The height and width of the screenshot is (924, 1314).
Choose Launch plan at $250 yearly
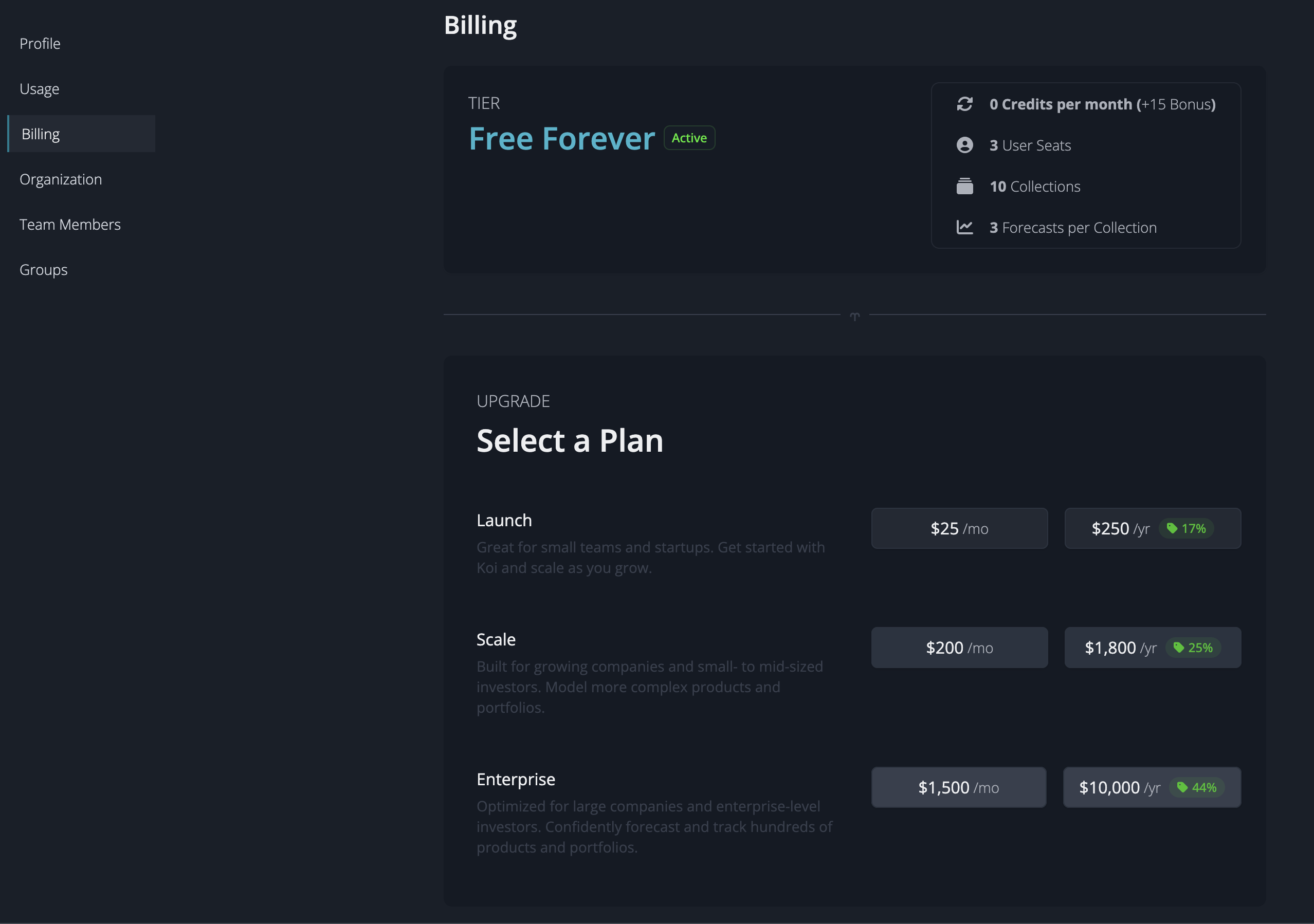coord(1153,528)
